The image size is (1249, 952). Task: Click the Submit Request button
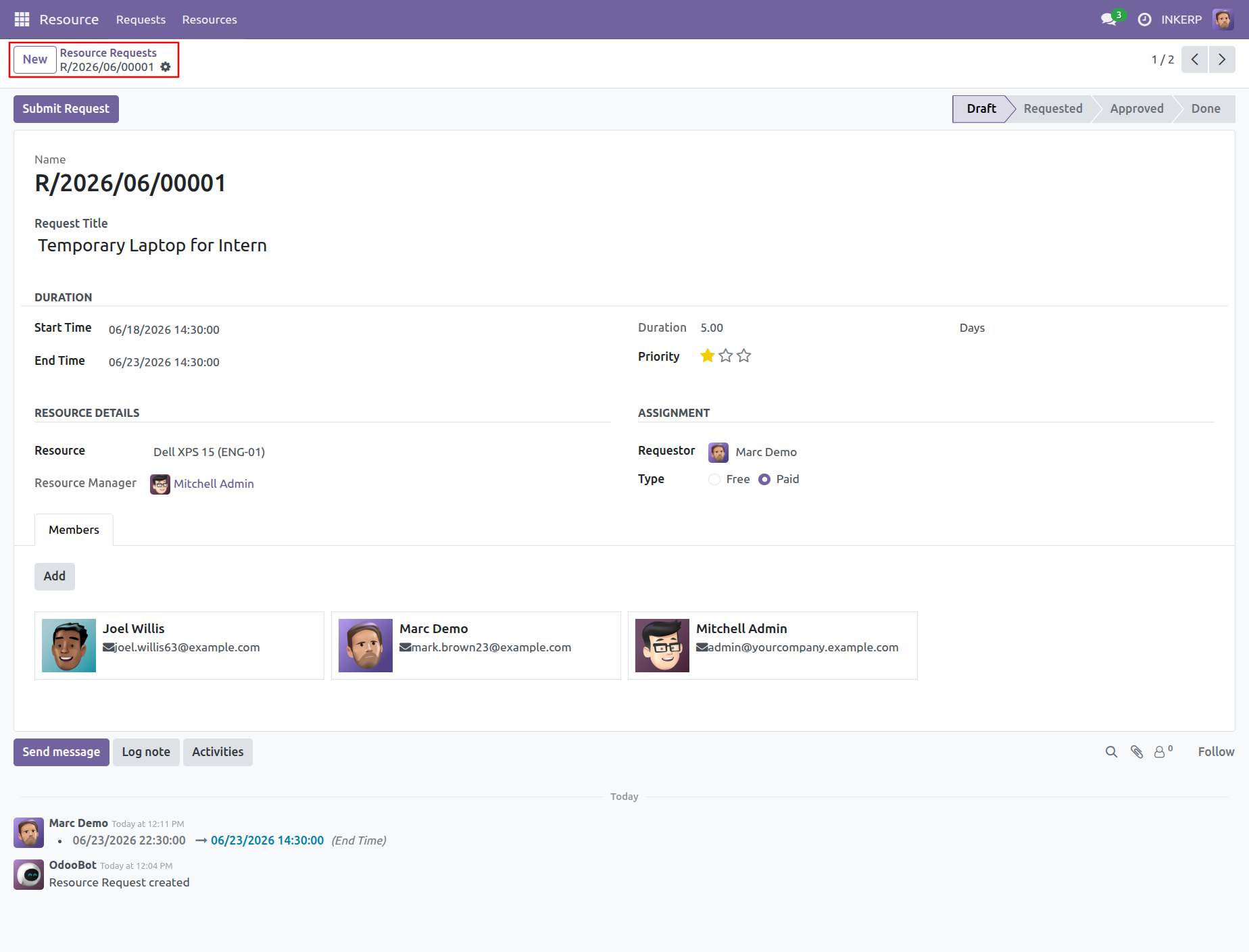(66, 109)
